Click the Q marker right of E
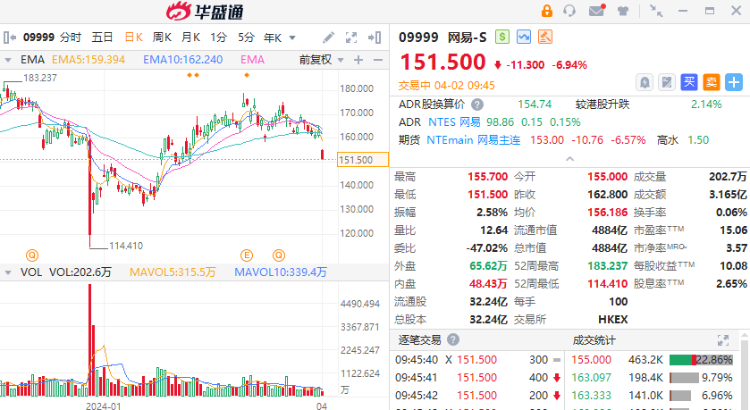Image resolution: width=750 pixels, height=410 pixels. point(279,255)
